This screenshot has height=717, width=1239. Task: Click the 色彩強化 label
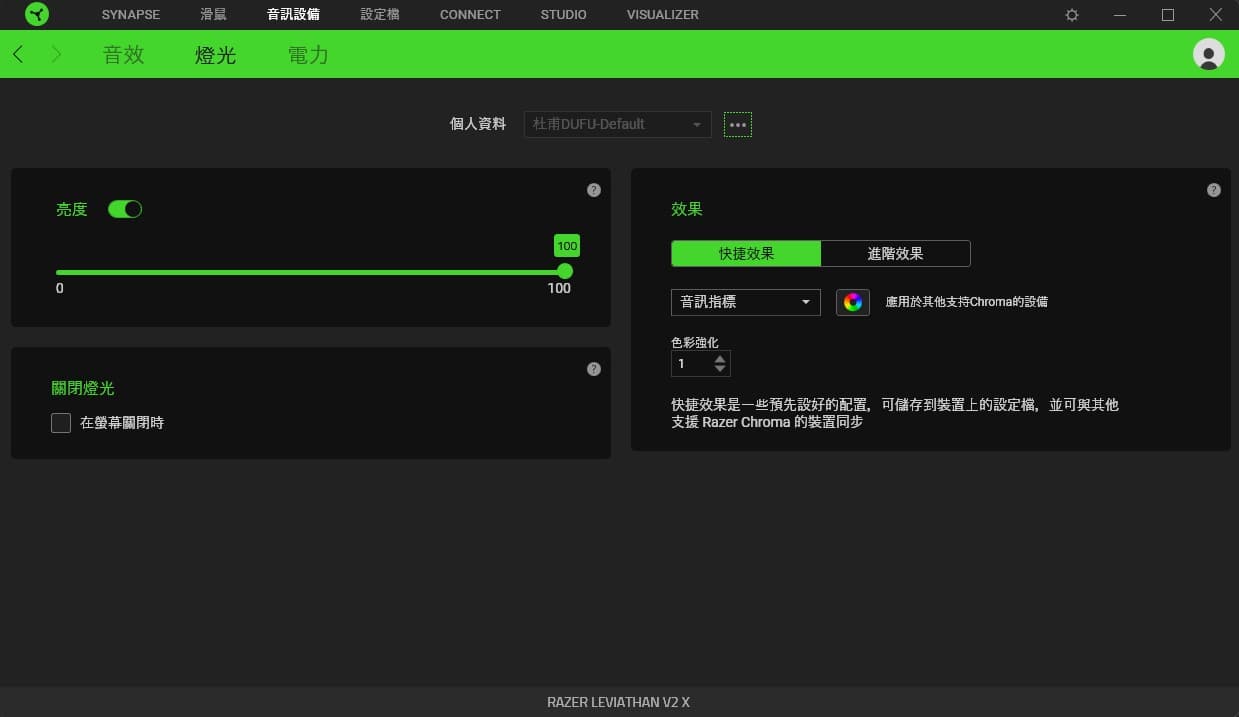695,342
